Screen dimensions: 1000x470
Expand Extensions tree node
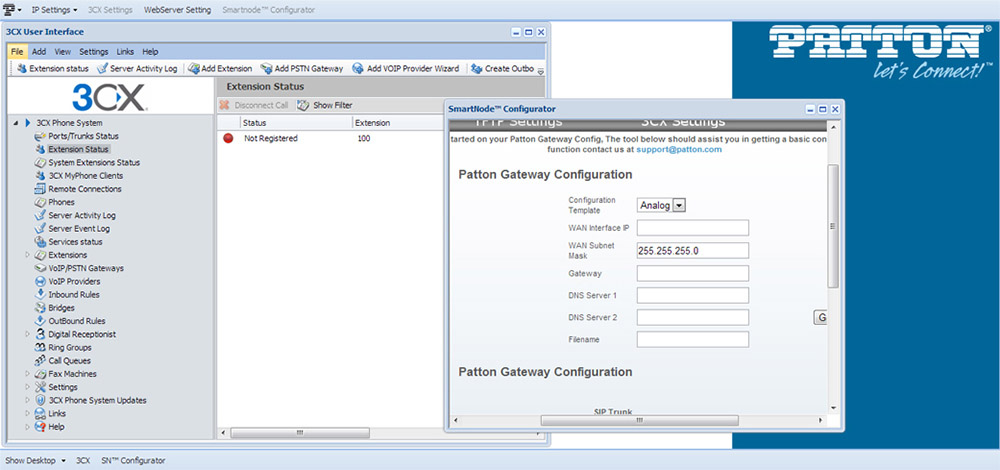(x=27, y=255)
